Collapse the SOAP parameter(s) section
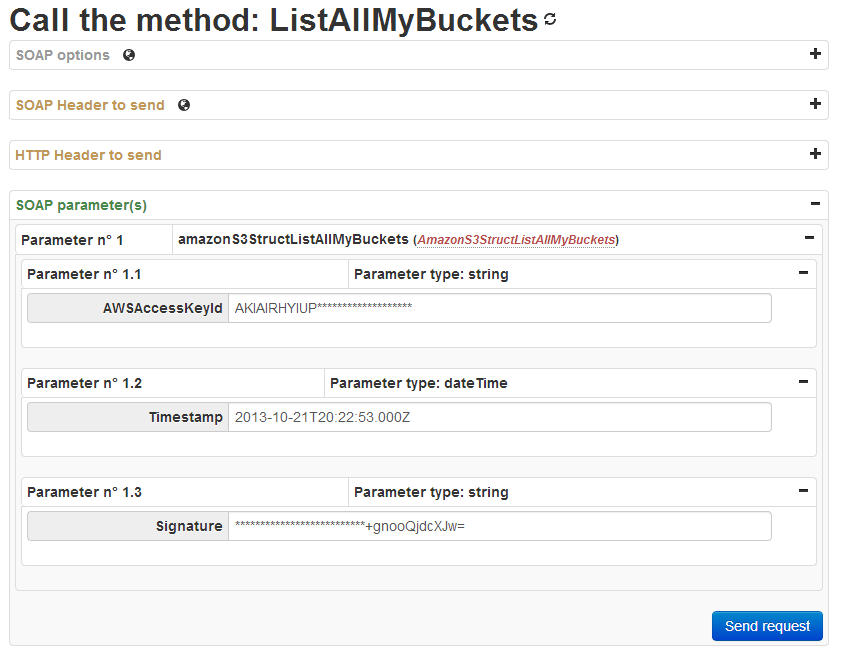Viewport: 842px width, 657px height. coord(815,204)
